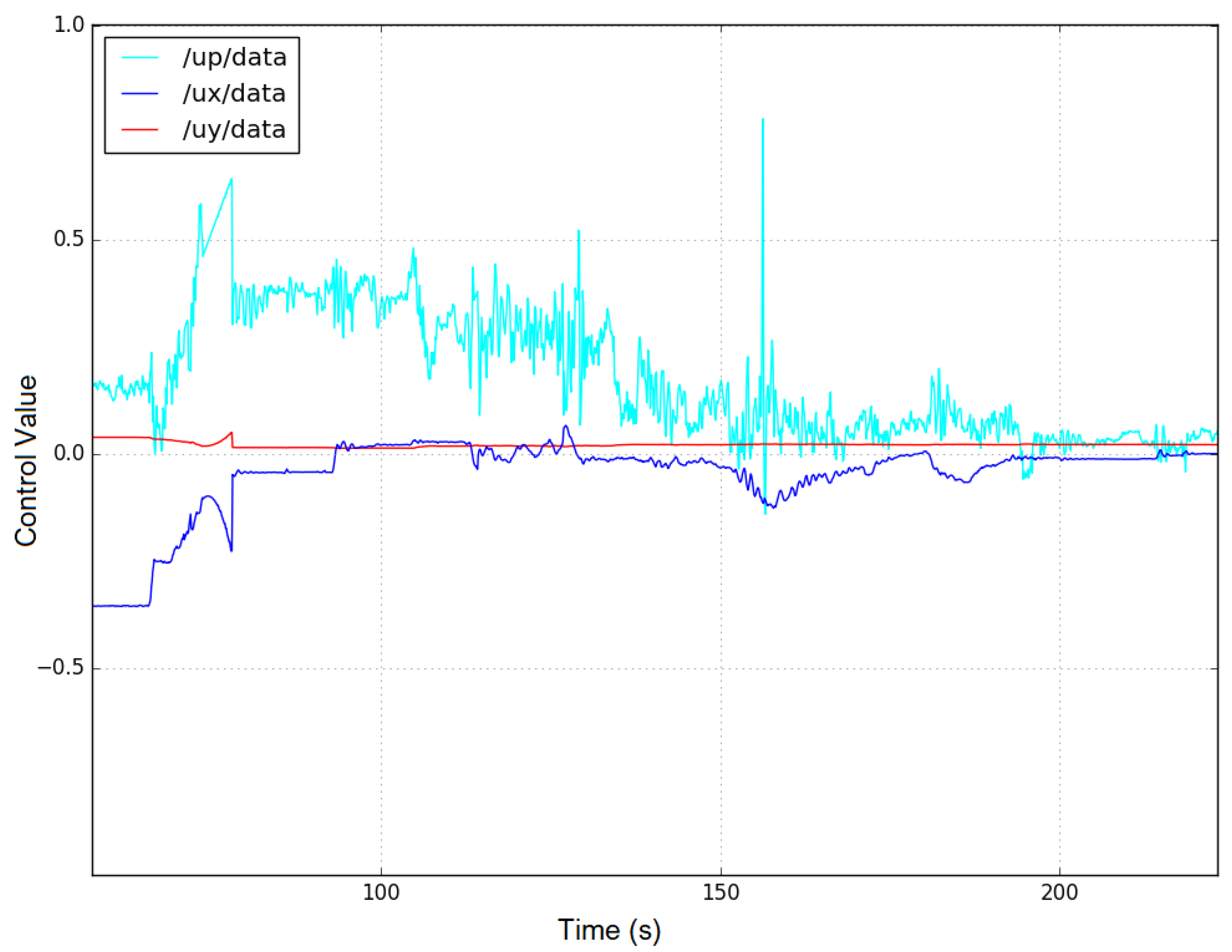Click the cyan /up/data legend line
This screenshot has height=952, width=1232.
pyautogui.click(x=140, y=58)
